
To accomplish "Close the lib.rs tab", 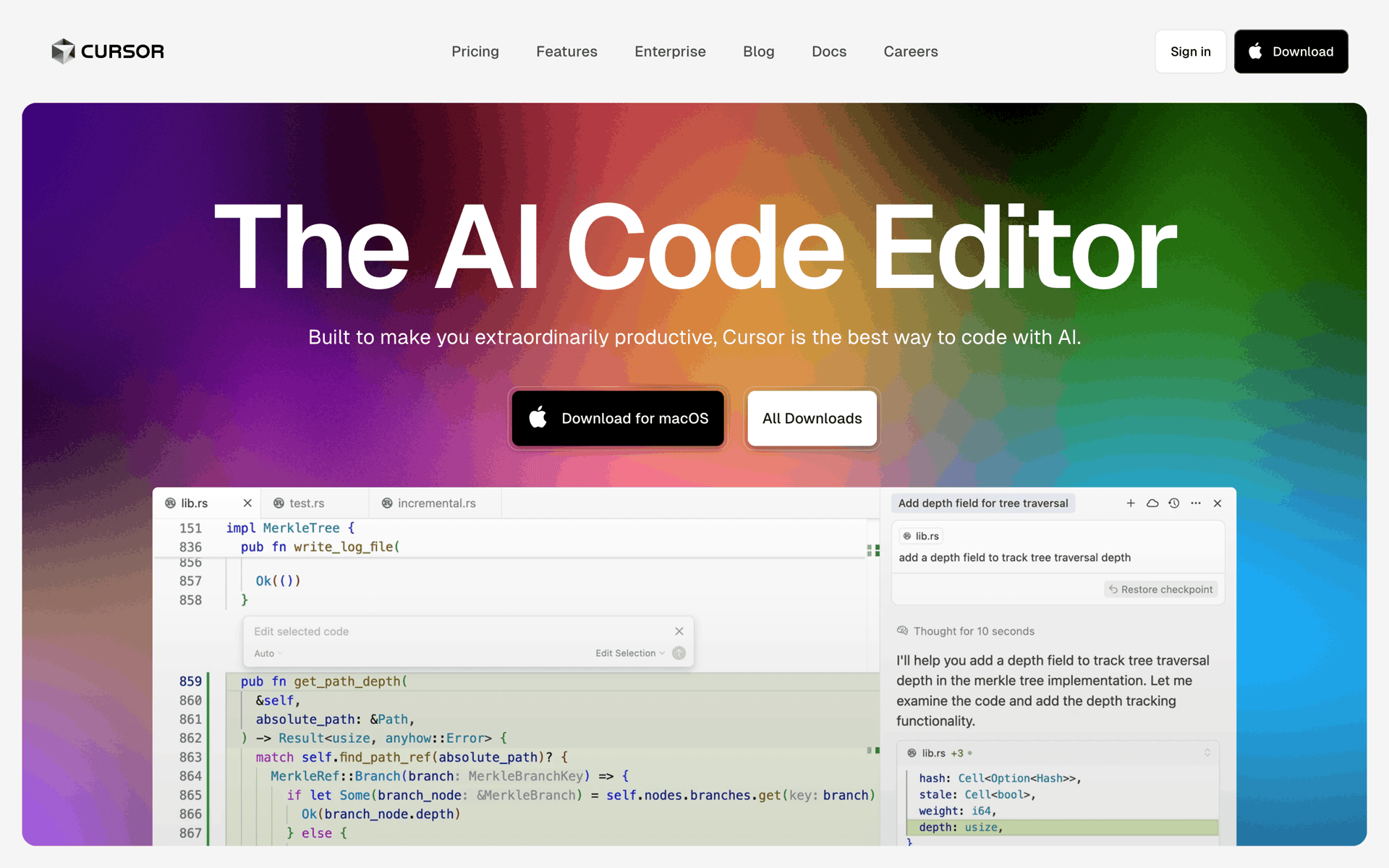I will 247,503.
